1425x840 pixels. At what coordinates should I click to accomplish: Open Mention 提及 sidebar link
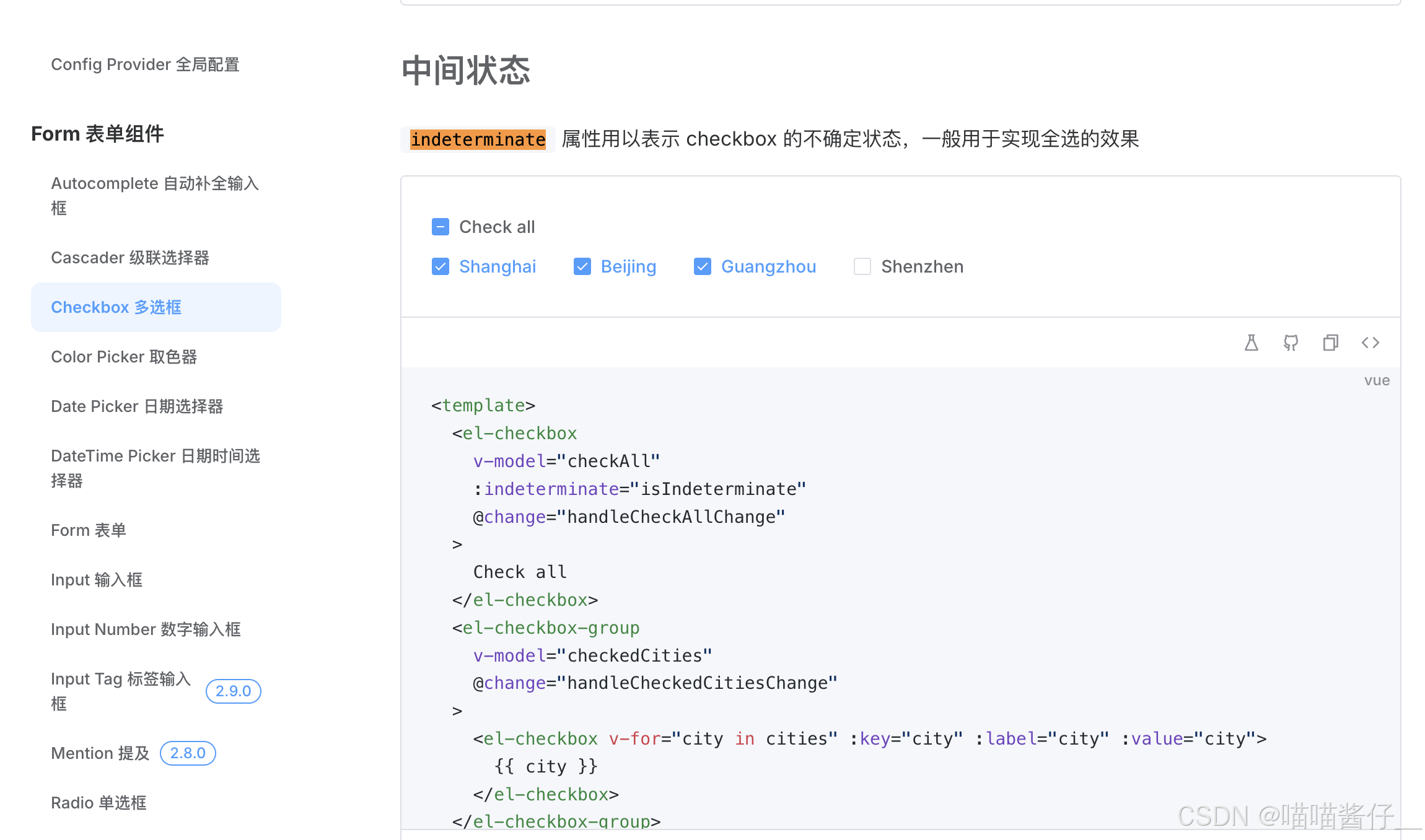coord(100,753)
